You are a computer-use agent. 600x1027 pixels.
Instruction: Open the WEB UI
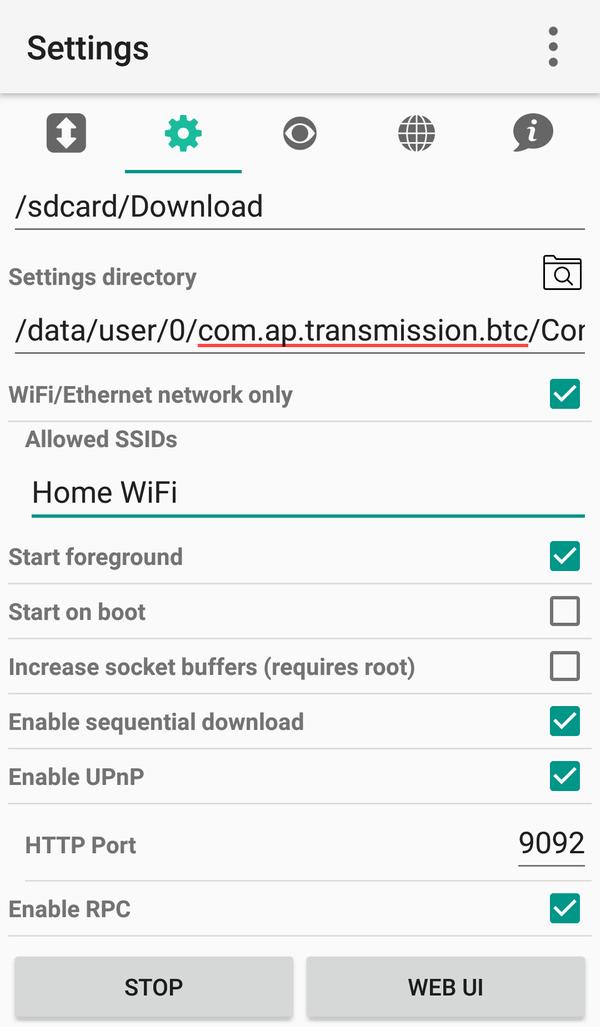click(444, 987)
